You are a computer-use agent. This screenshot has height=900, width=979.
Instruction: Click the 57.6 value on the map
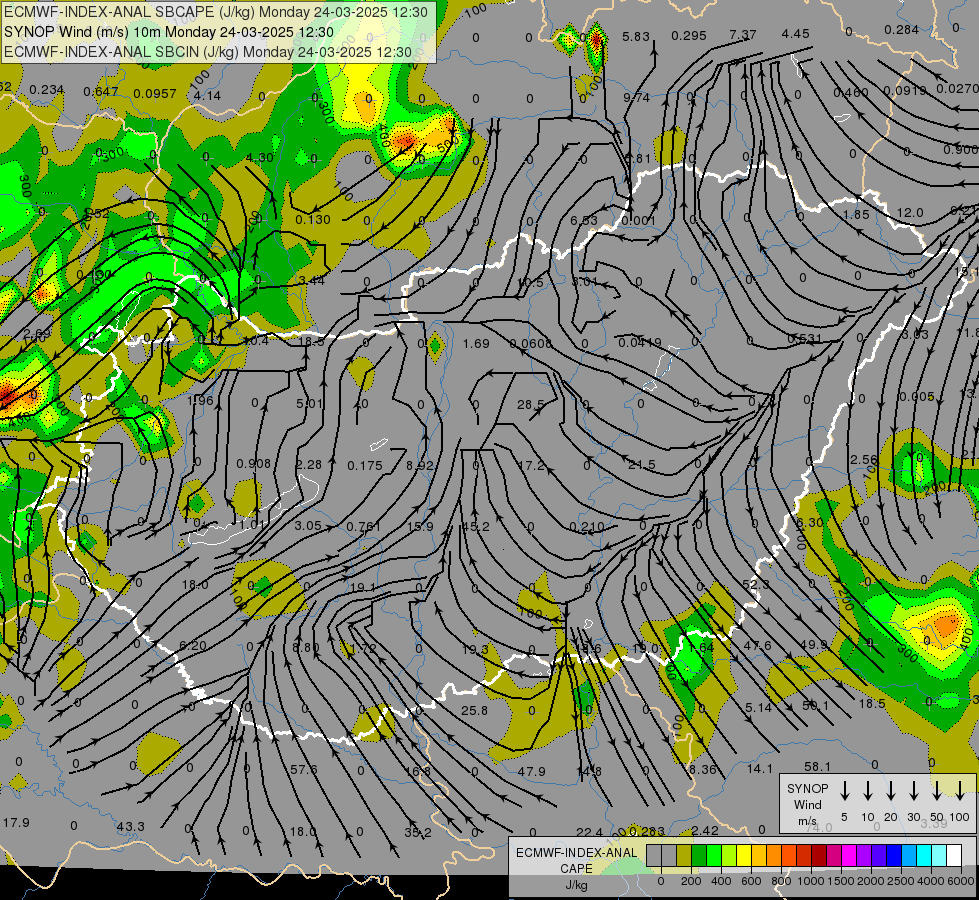303,769
